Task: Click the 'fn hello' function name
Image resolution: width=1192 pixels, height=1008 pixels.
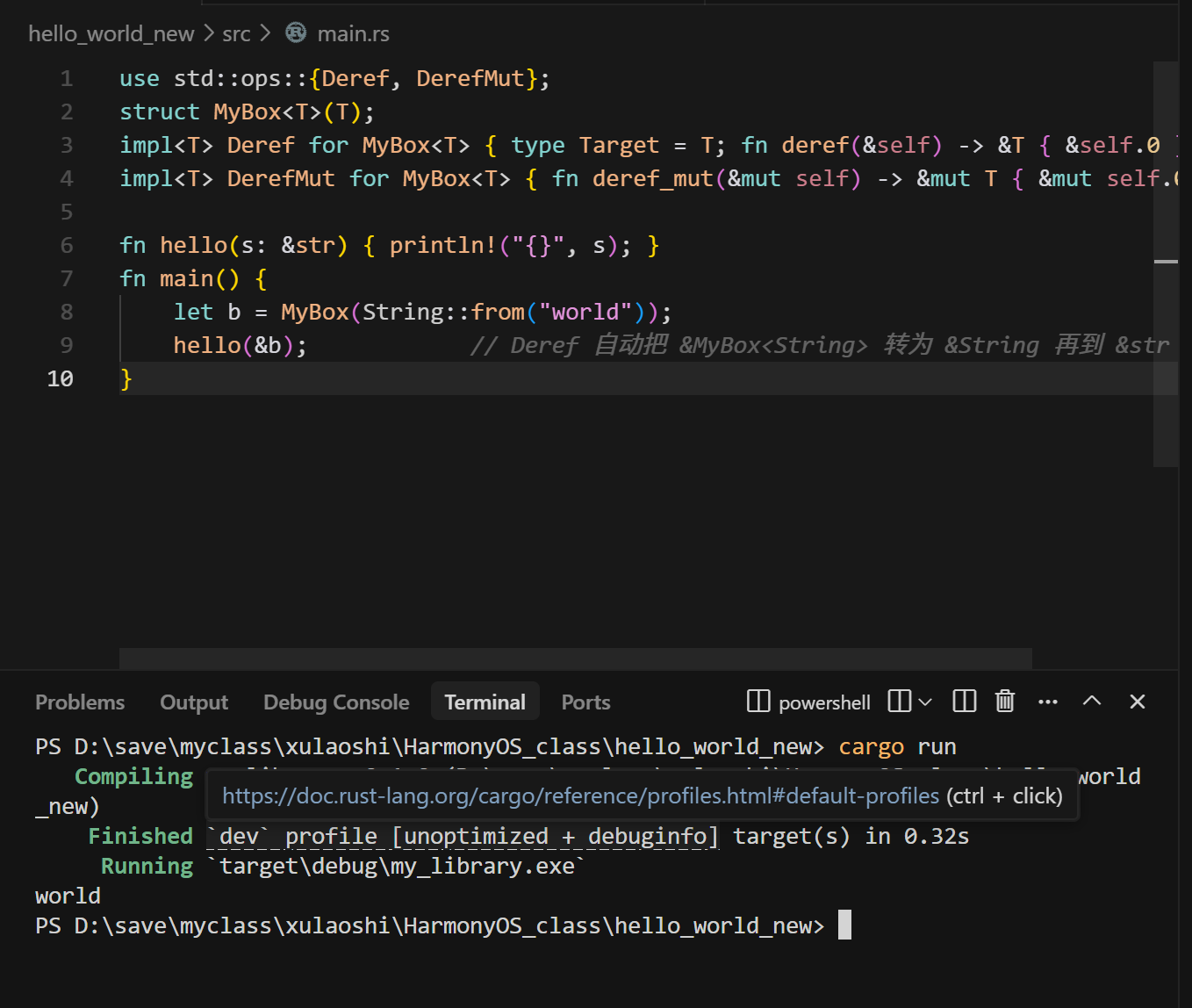Action: pos(193,246)
